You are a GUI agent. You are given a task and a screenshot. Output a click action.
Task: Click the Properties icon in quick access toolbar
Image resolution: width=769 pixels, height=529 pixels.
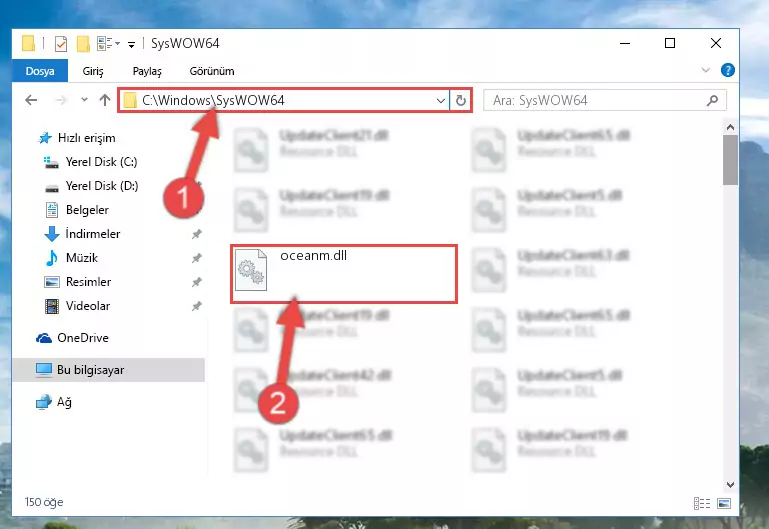click(x=61, y=44)
